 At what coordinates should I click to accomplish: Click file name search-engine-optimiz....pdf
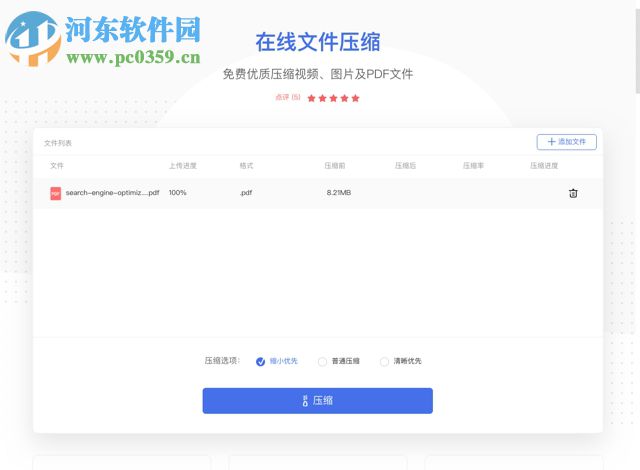click(112, 193)
